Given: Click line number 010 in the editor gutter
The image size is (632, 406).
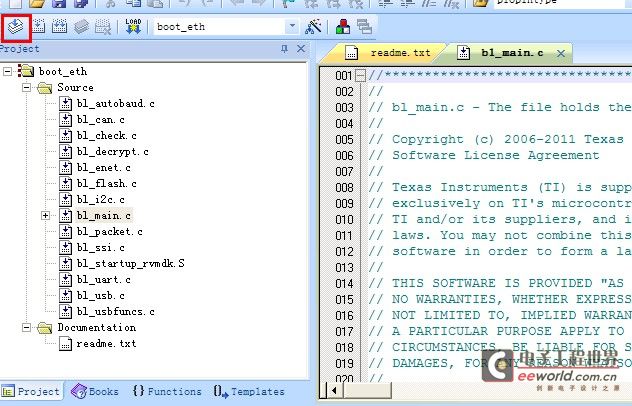Looking at the screenshot, I should 344,220.
